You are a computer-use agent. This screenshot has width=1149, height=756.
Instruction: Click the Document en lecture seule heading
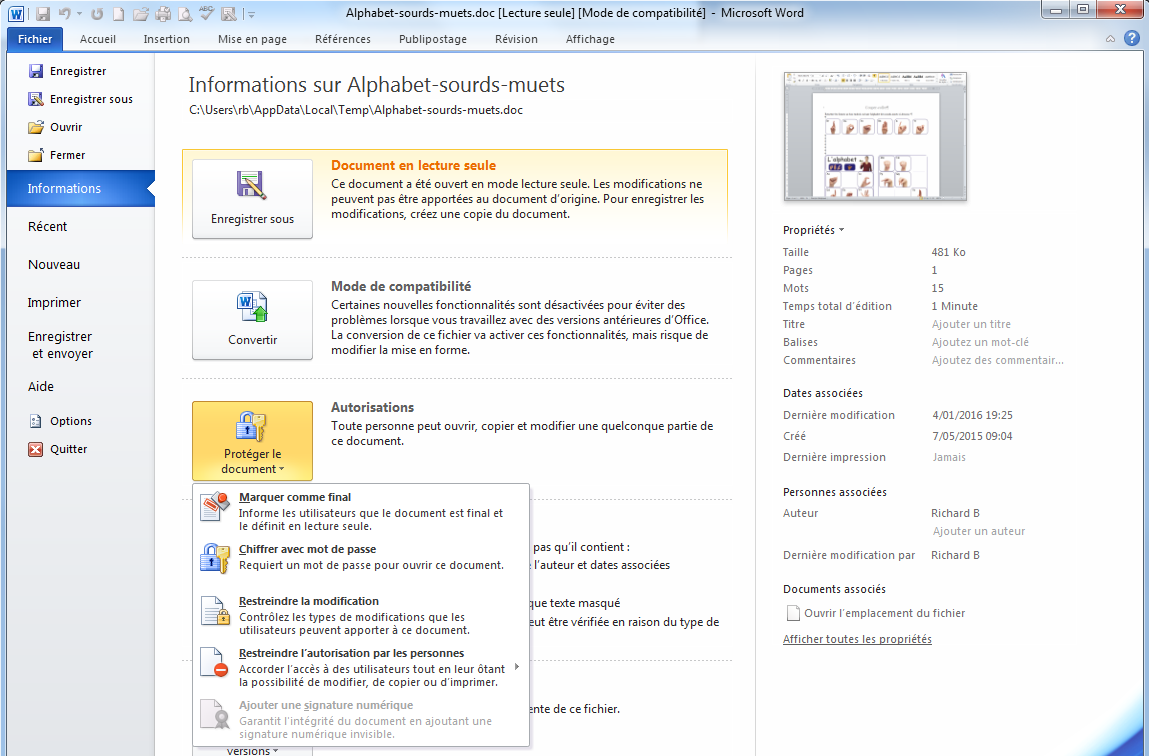click(413, 166)
